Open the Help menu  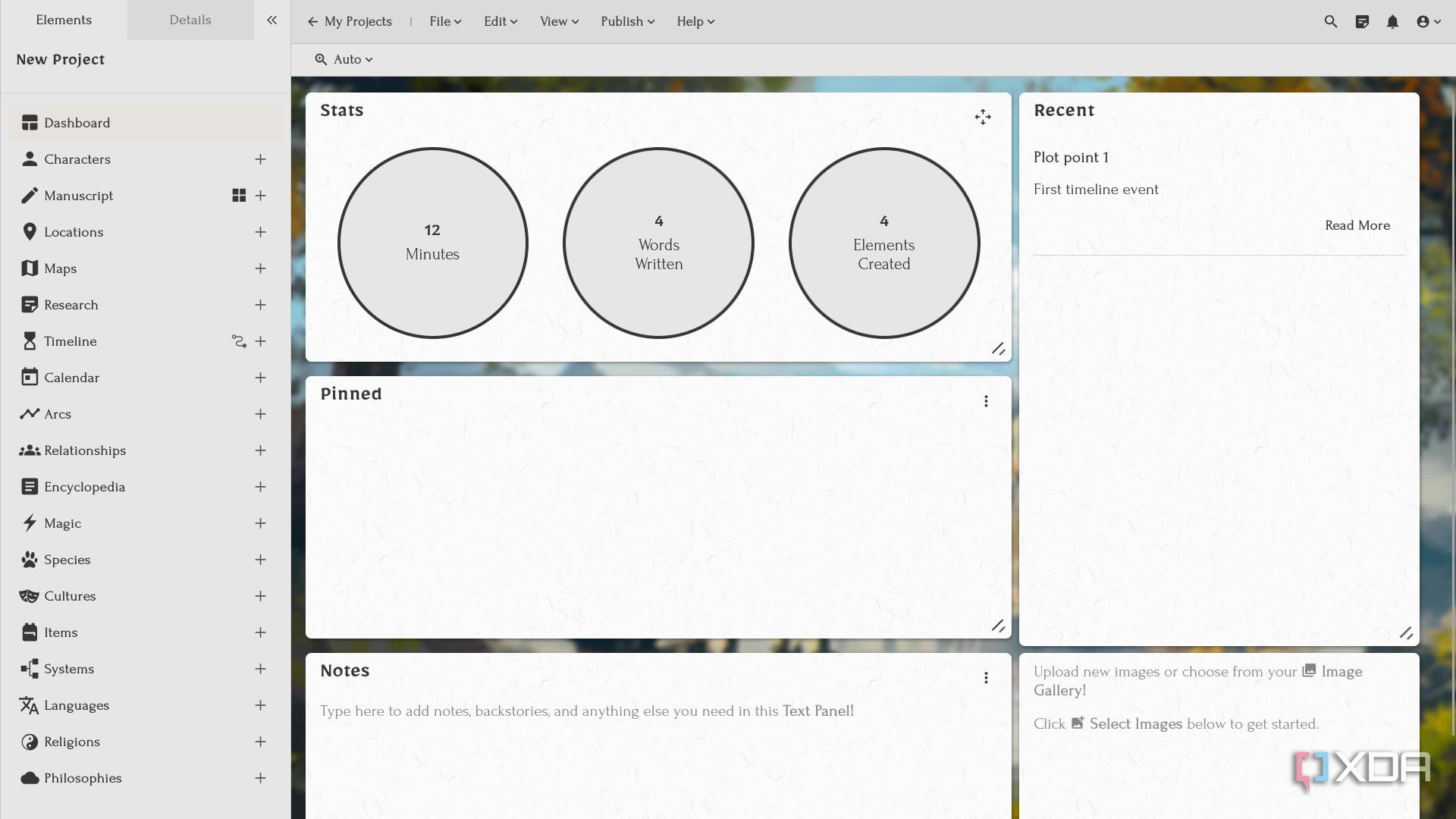tap(695, 21)
